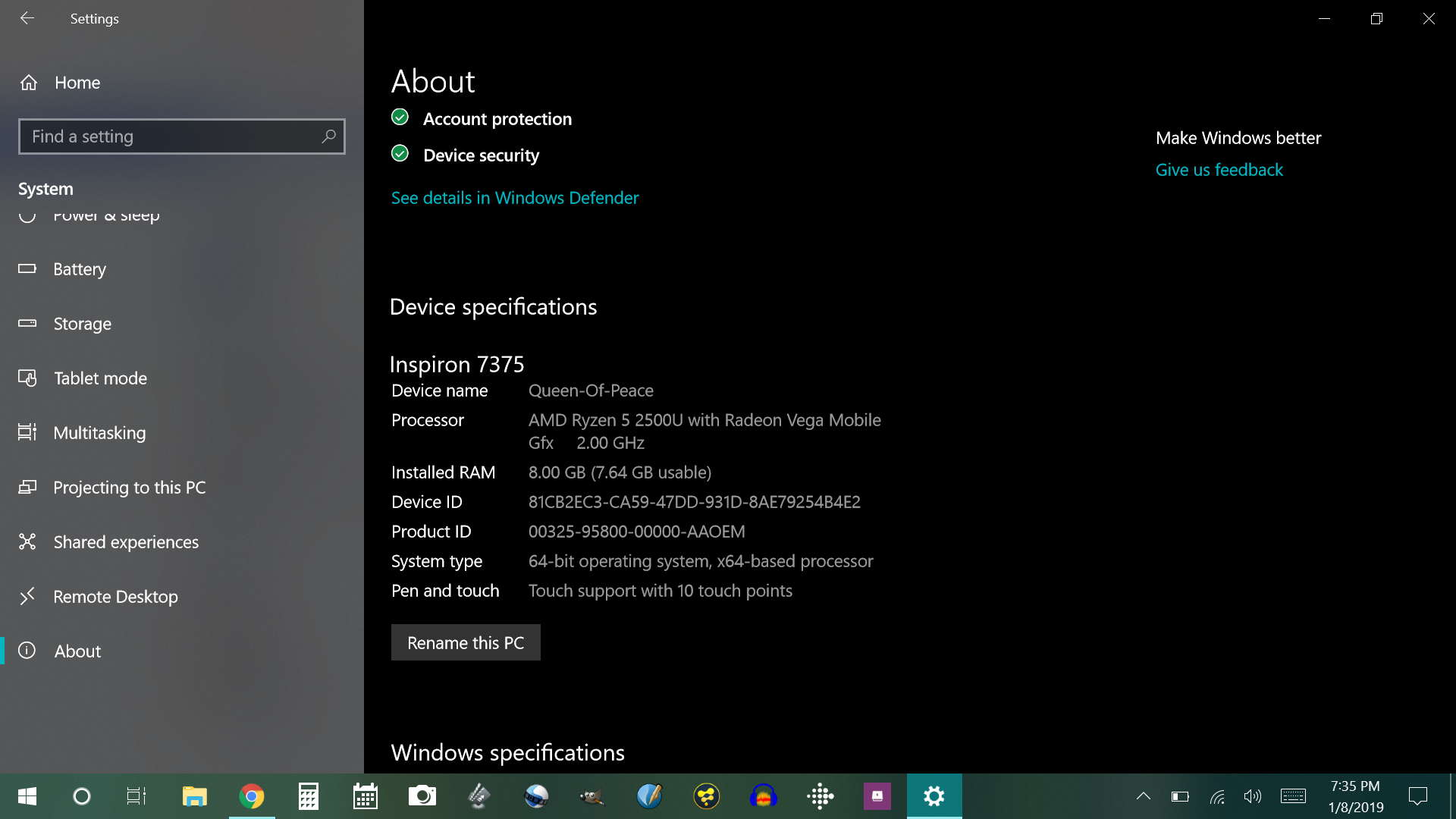Click the Remote Desktop icon
This screenshot has height=819, width=1456.
click(x=27, y=596)
